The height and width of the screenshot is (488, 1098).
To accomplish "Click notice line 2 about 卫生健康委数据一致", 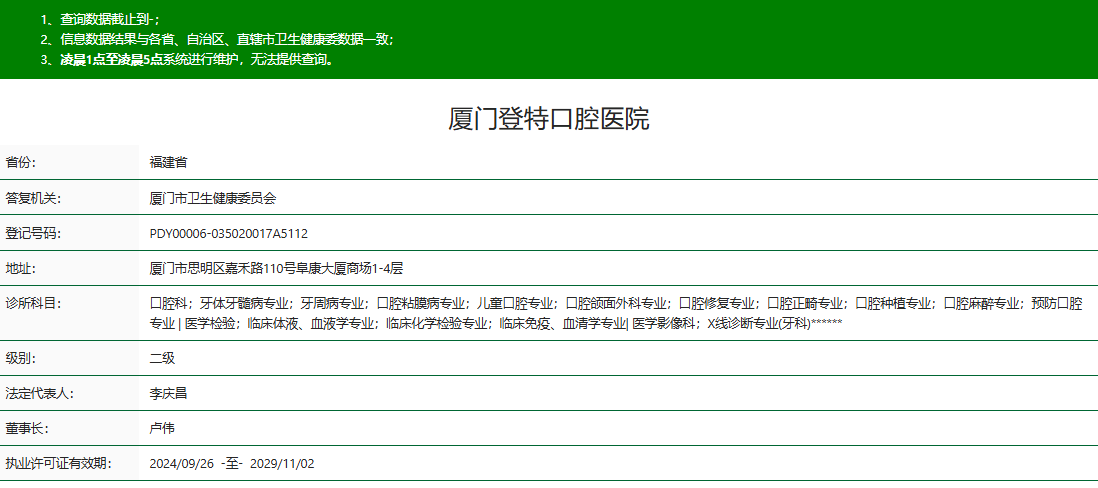I will coord(217,40).
